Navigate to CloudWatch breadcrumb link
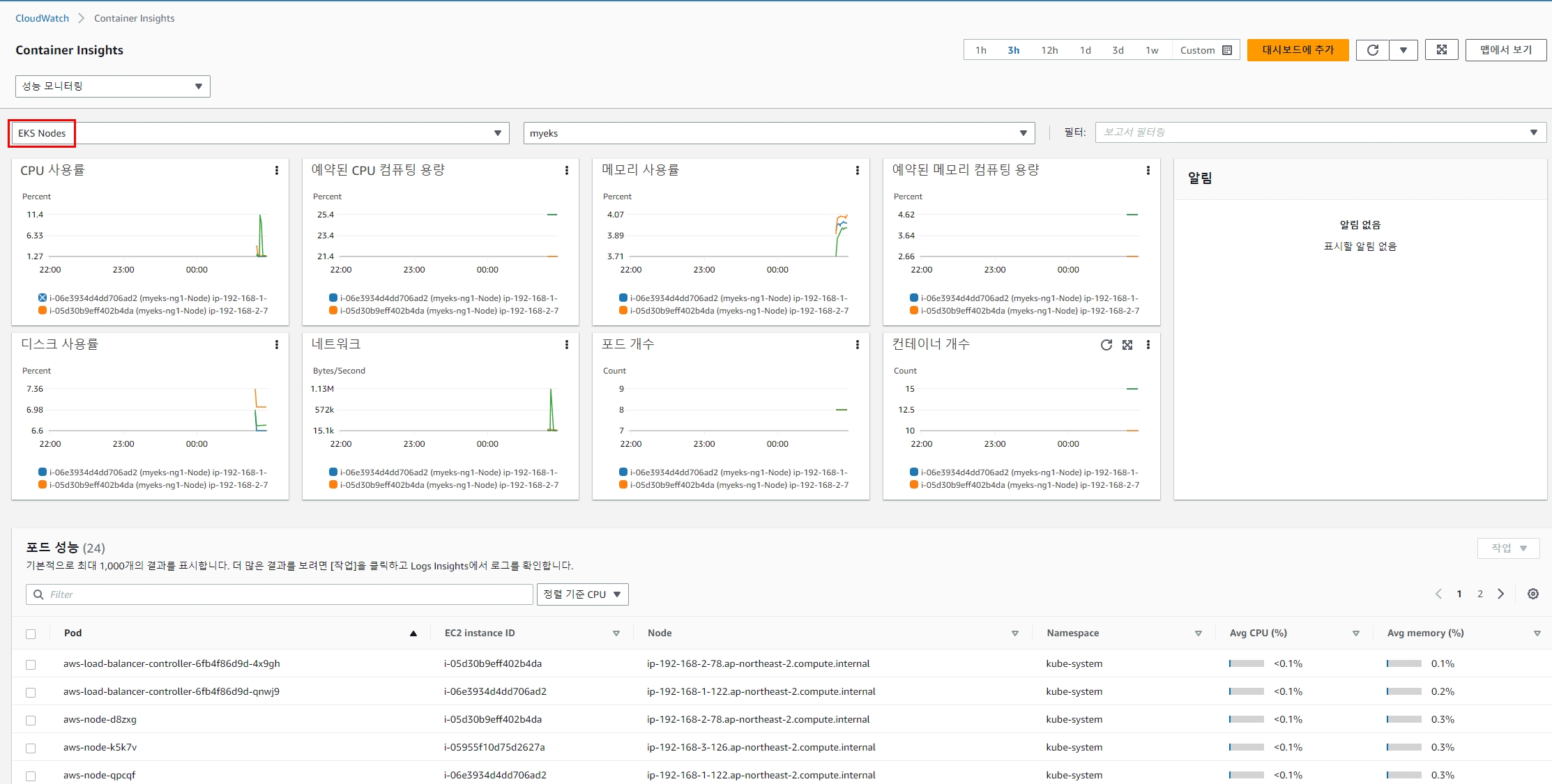 pyautogui.click(x=42, y=18)
